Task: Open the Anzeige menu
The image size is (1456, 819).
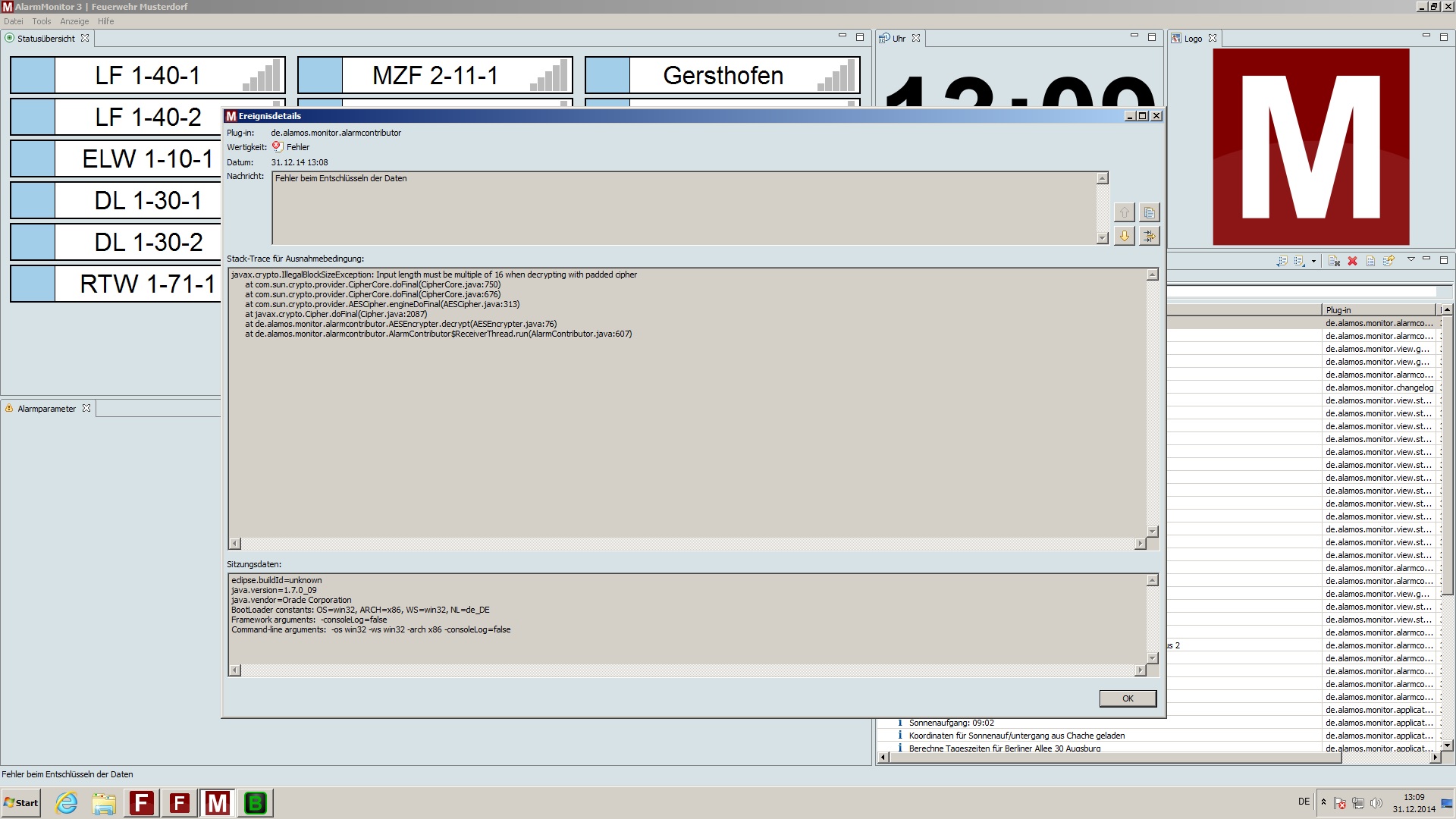Action: pos(74,21)
